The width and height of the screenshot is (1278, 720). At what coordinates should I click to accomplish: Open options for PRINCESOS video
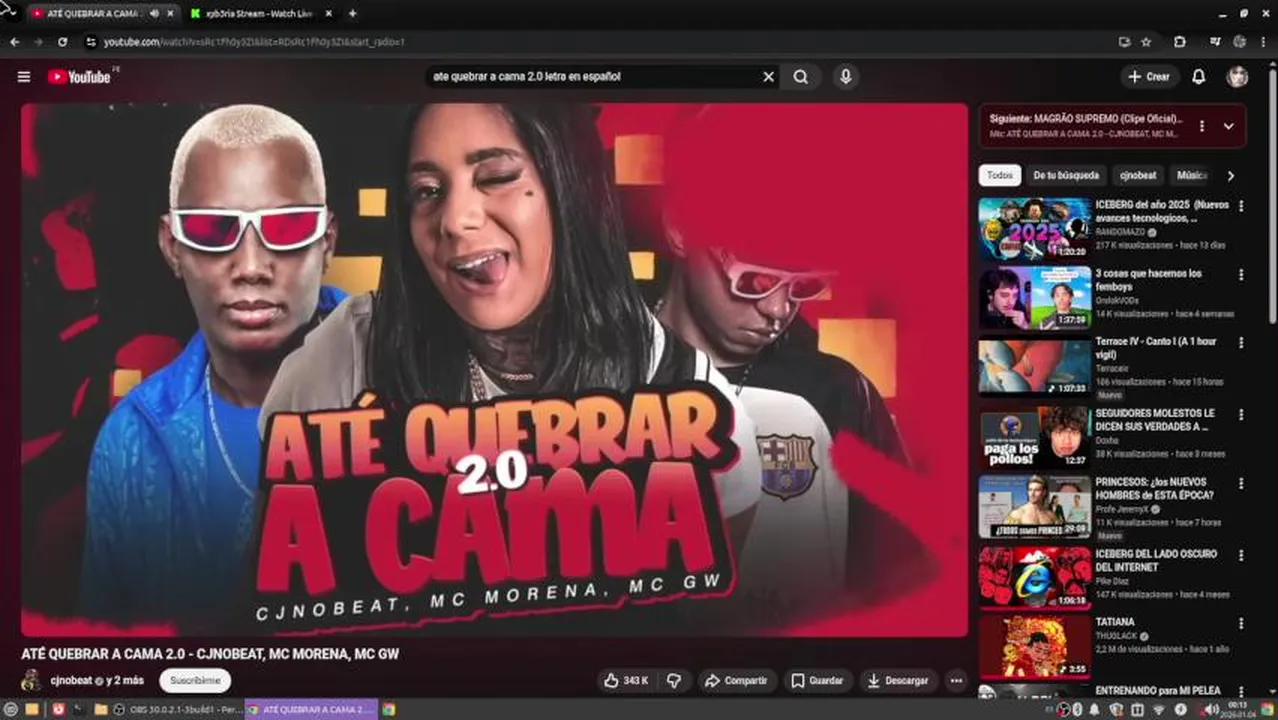click(x=1241, y=482)
